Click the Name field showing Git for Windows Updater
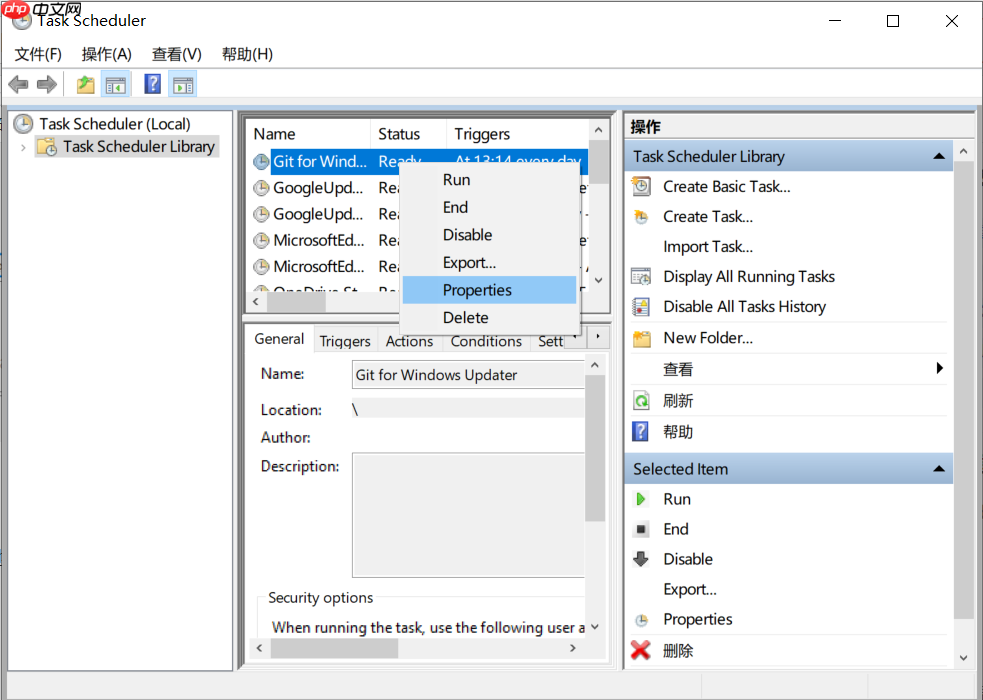 coord(468,375)
